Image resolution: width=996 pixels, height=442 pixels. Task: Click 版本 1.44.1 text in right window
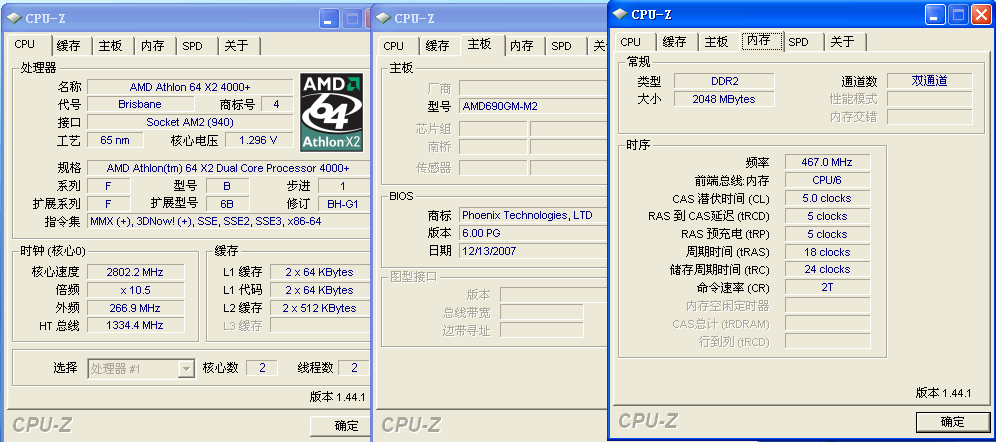[x=943, y=393]
